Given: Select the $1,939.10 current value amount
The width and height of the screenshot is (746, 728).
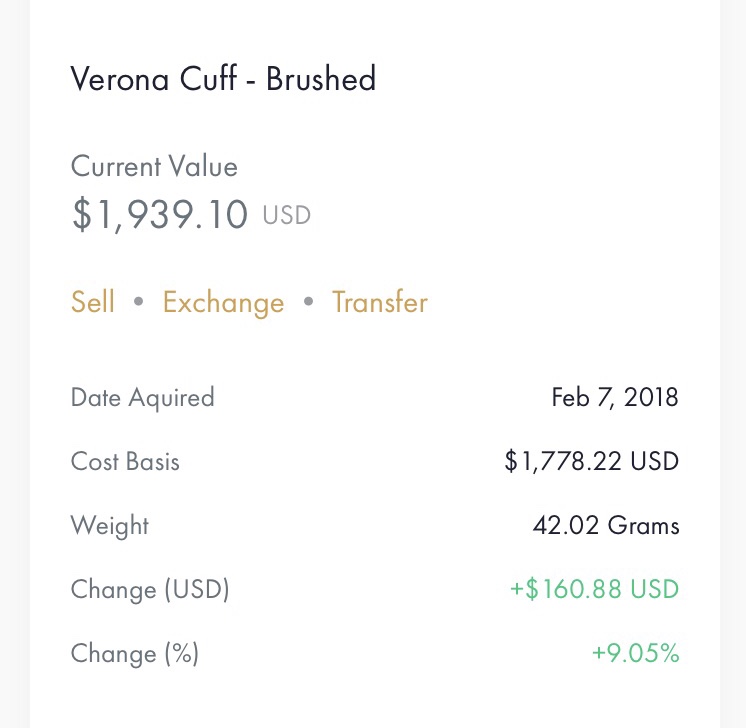Looking at the screenshot, I should click(x=160, y=214).
